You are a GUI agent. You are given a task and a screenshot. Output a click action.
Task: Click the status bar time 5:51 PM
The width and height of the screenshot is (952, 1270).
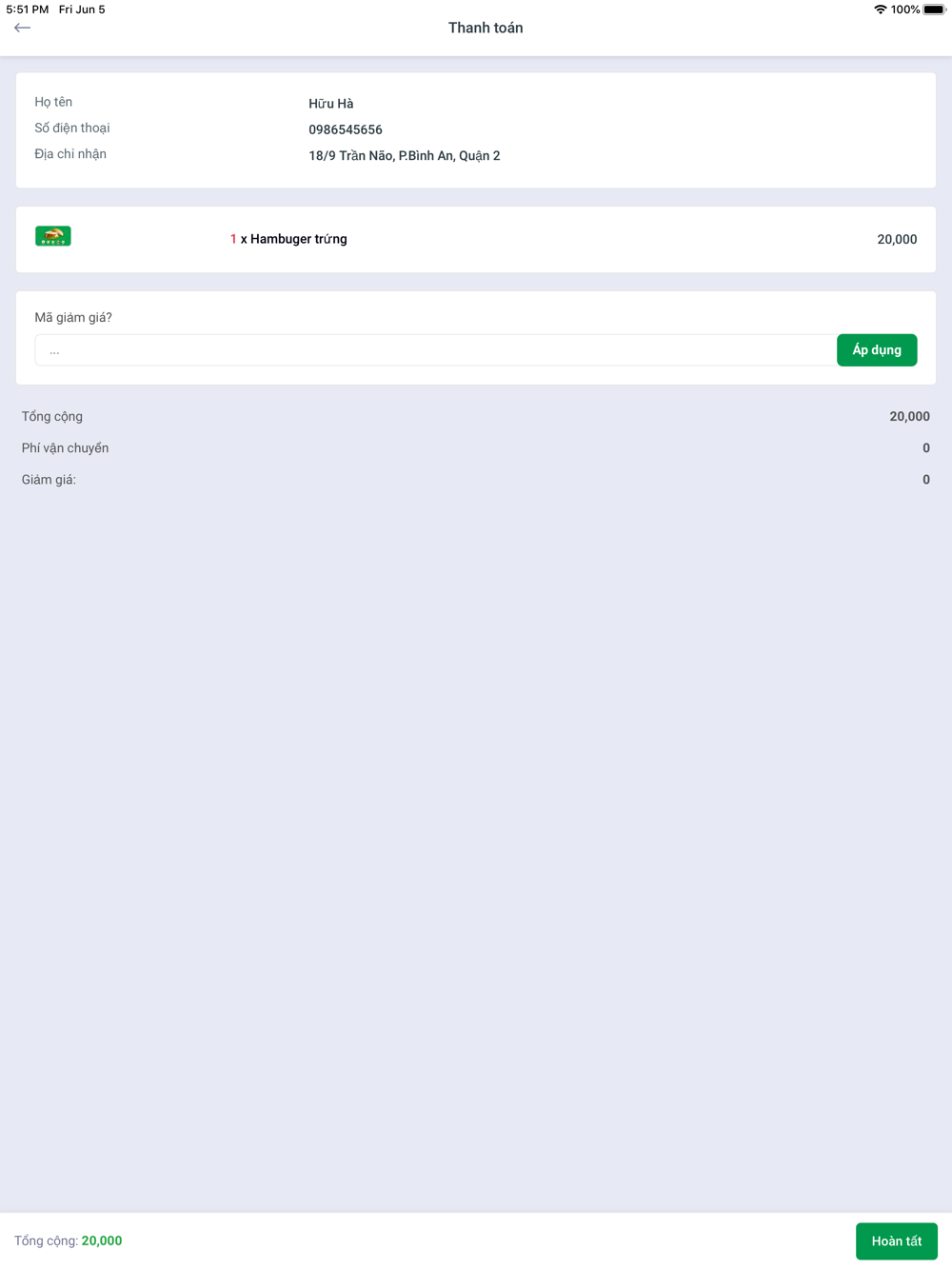pyautogui.click(x=28, y=10)
